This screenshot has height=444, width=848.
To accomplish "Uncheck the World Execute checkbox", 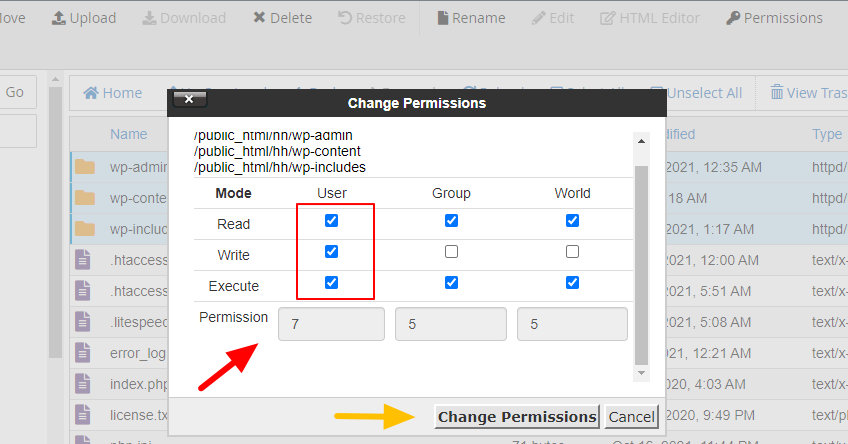I will 572,283.
